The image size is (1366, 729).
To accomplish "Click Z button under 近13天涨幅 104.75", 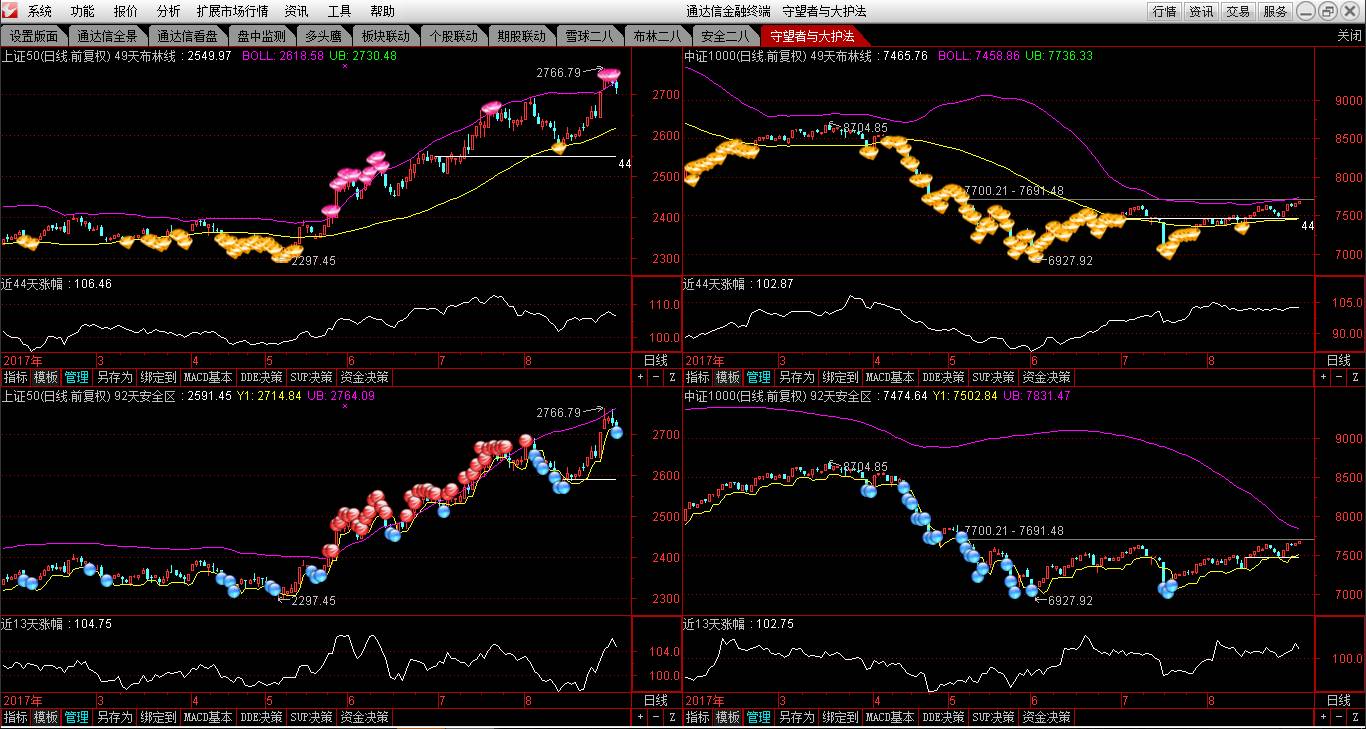I will pyautogui.click(x=672, y=717).
